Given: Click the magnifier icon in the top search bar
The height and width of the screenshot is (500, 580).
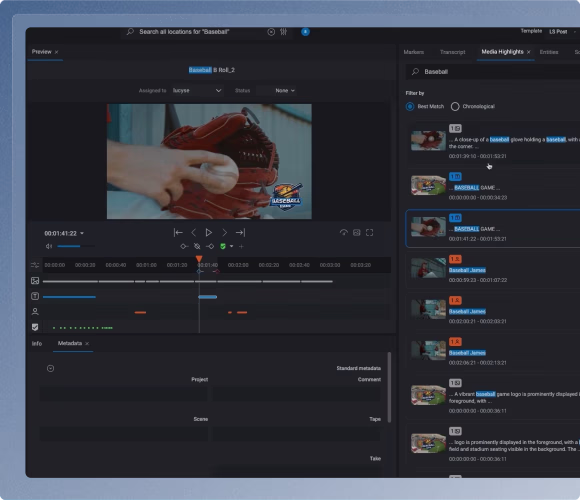Looking at the screenshot, I should click(x=130, y=32).
